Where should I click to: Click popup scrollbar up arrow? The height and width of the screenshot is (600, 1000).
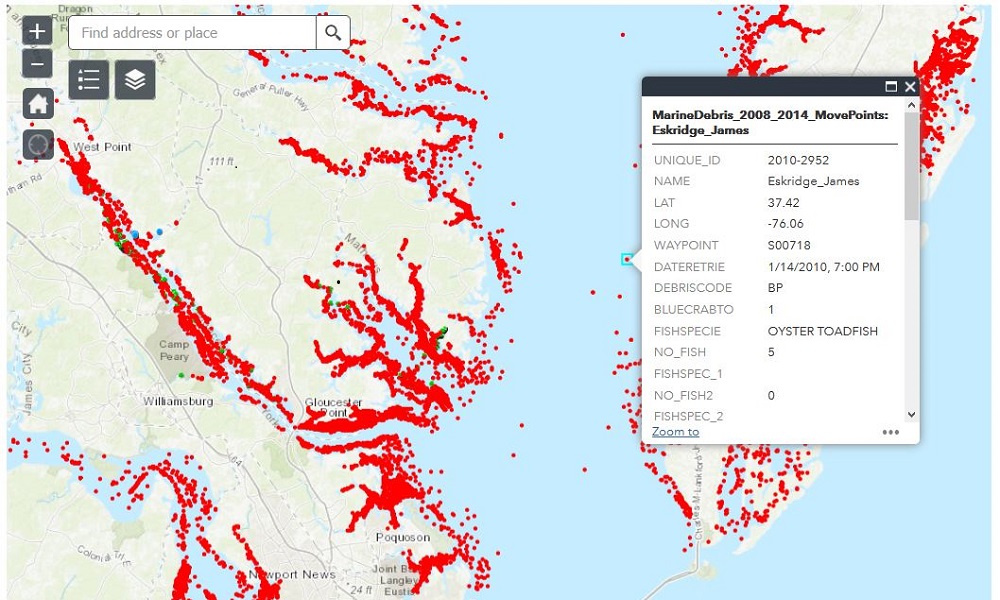[x=911, y=104]
